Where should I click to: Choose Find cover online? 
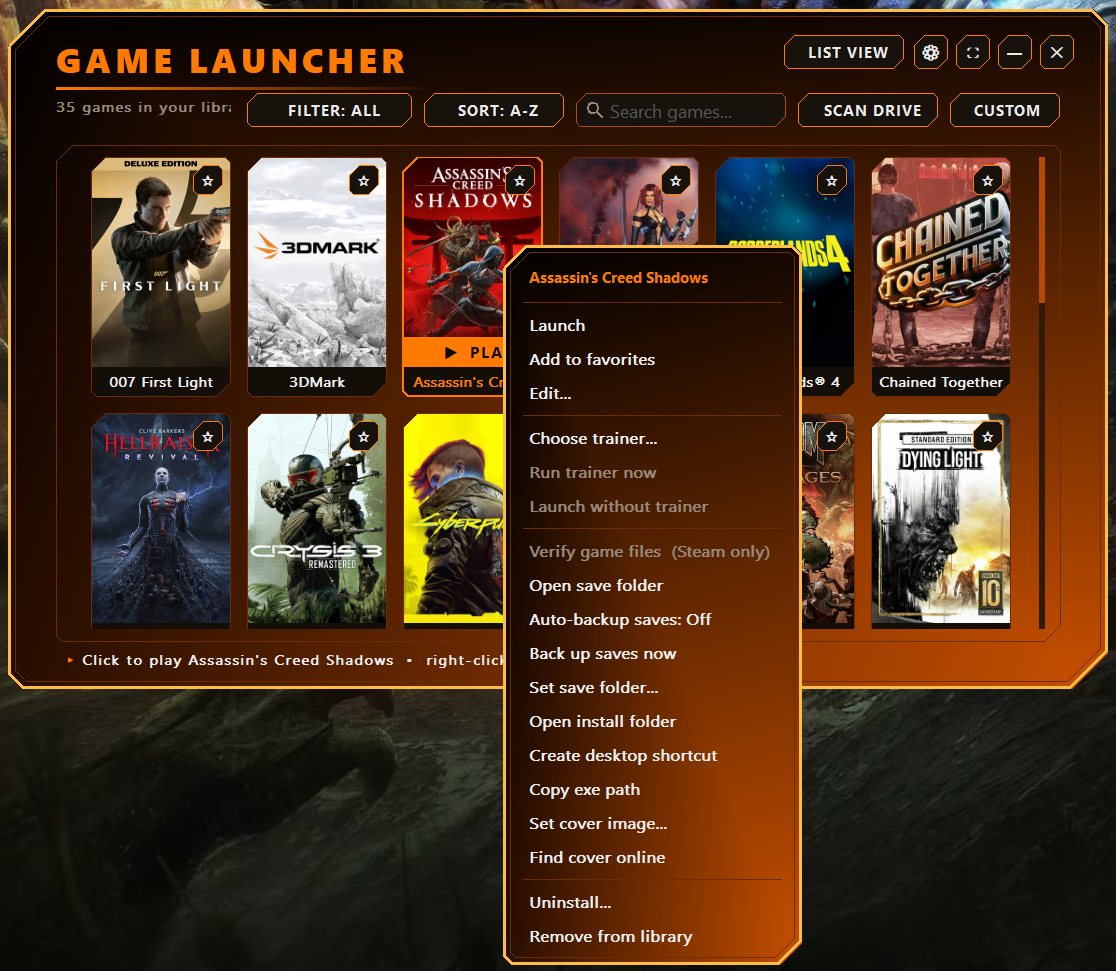(x=652, y=857)
